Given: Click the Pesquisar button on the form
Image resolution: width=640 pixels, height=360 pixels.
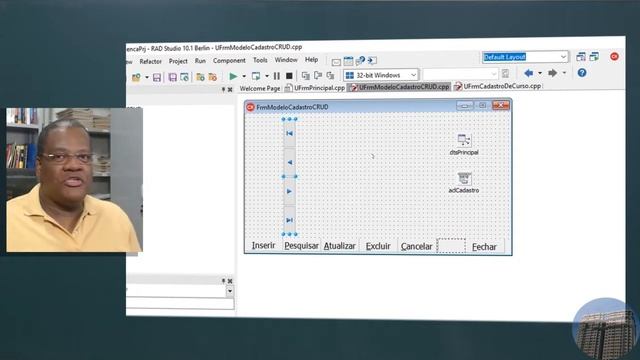Looking at the screenshot, I should [x=301, y=246].
